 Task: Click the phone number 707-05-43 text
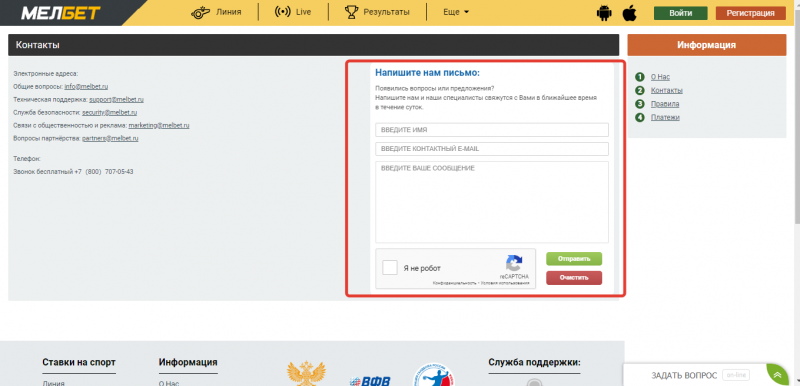[x=119, y=172]
